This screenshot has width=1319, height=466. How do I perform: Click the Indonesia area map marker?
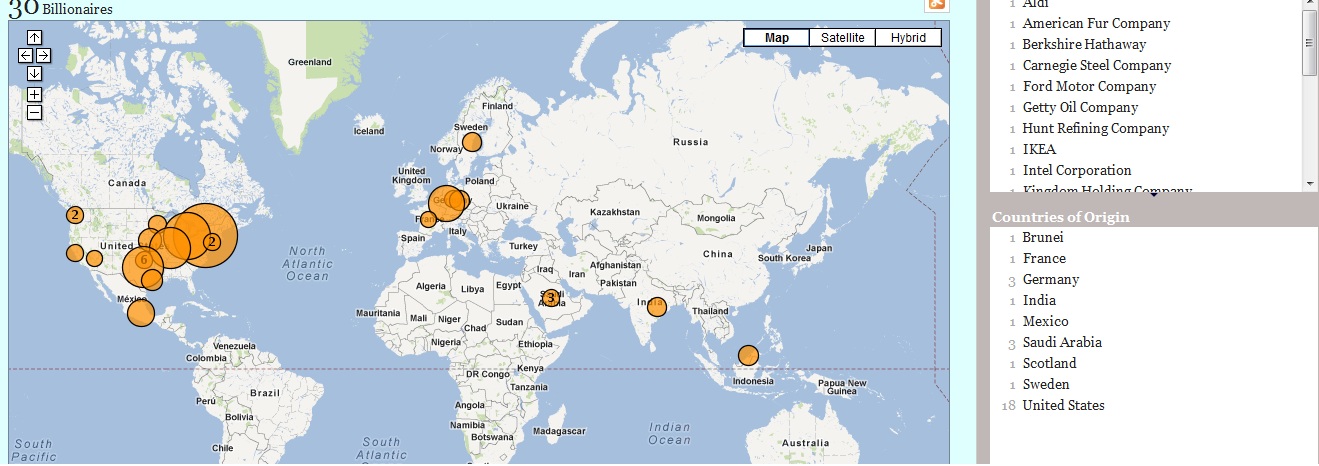[x=748, y=355]
